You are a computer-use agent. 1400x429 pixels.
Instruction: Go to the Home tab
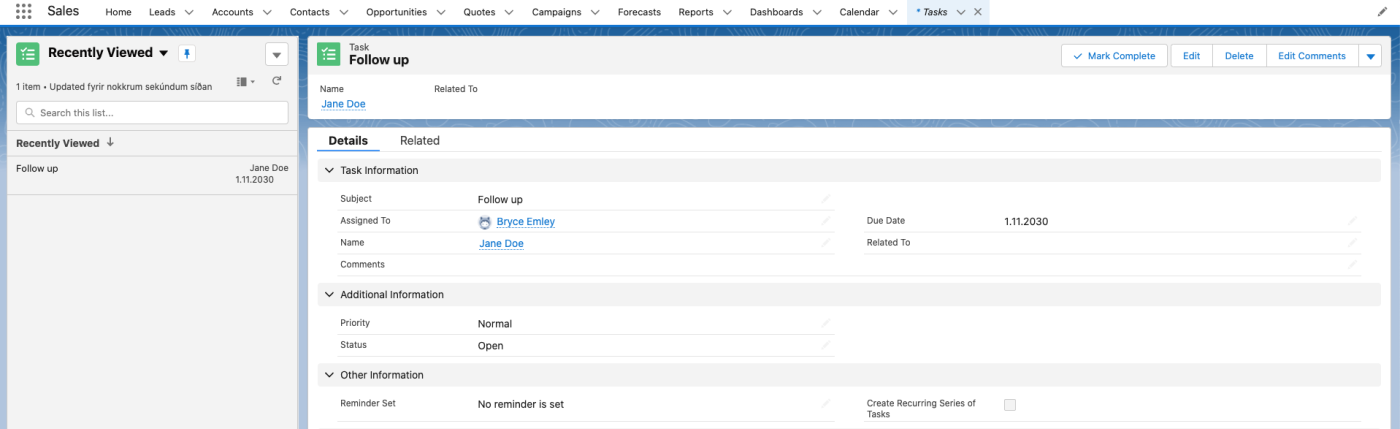click(118, 12)
